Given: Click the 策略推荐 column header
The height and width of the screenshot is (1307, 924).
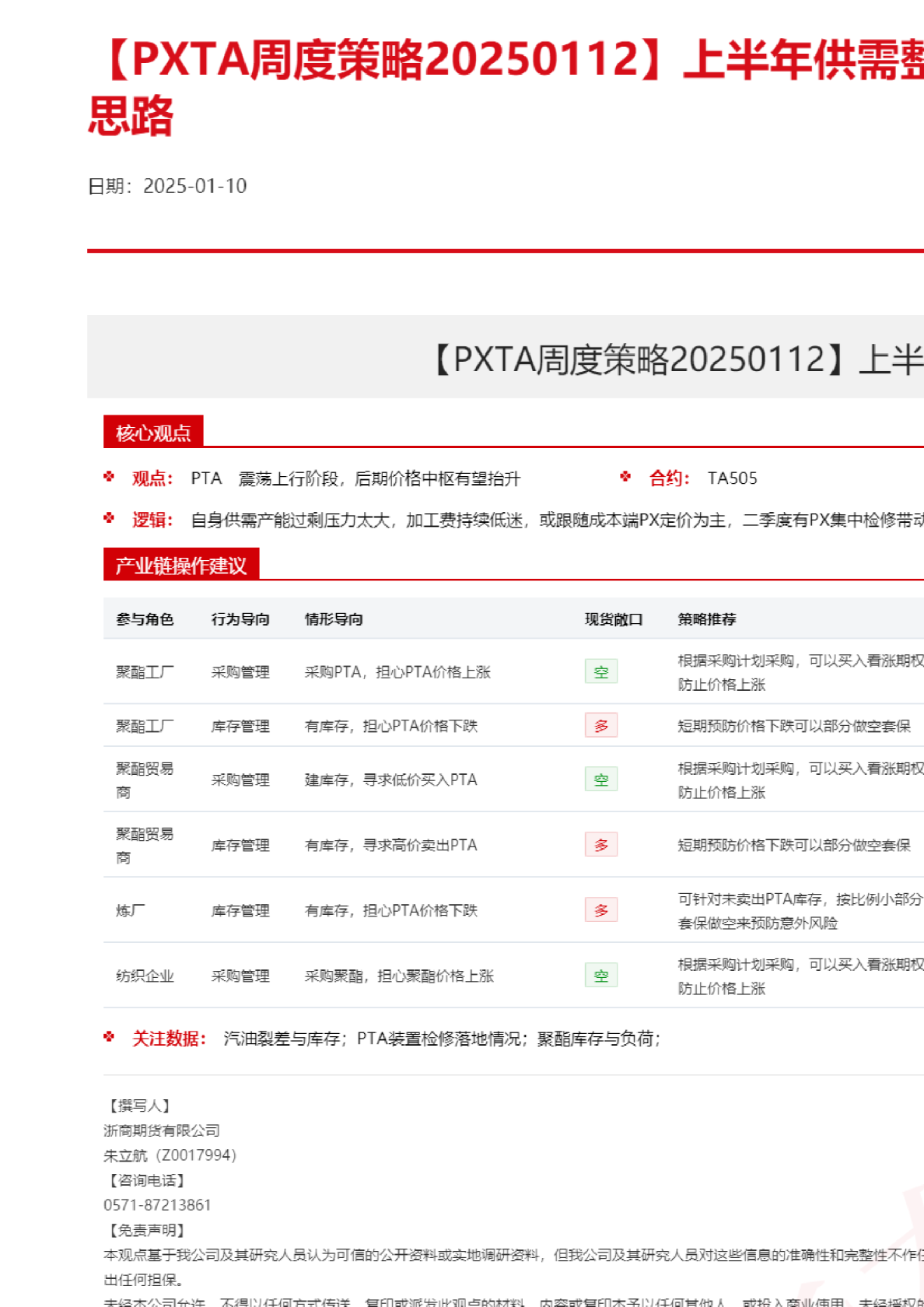Looking at the screenshot, I should pyautogui.click(x=706, y=619).
